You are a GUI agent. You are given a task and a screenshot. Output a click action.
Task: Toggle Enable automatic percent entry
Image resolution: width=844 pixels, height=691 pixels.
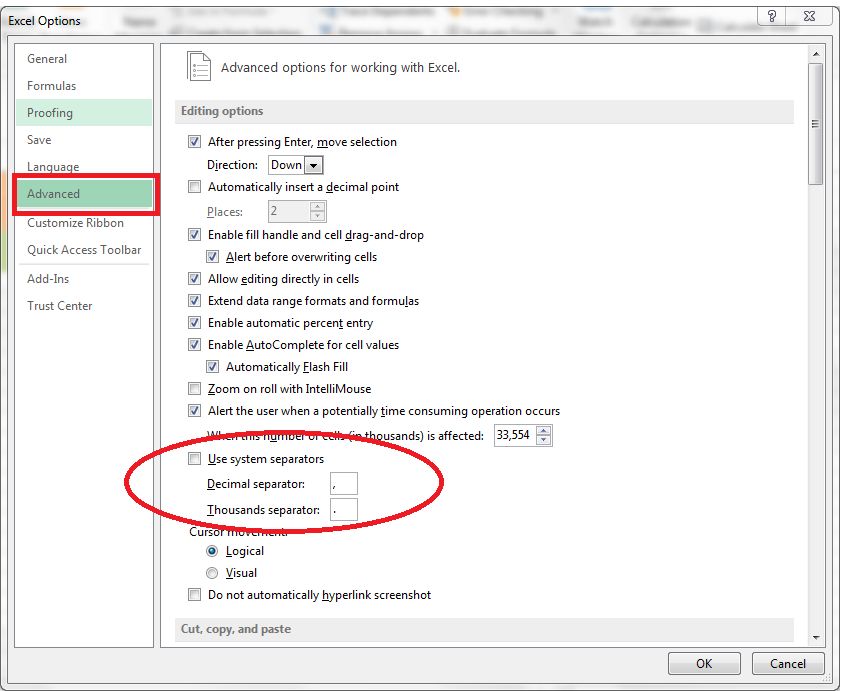click(194, 323)
